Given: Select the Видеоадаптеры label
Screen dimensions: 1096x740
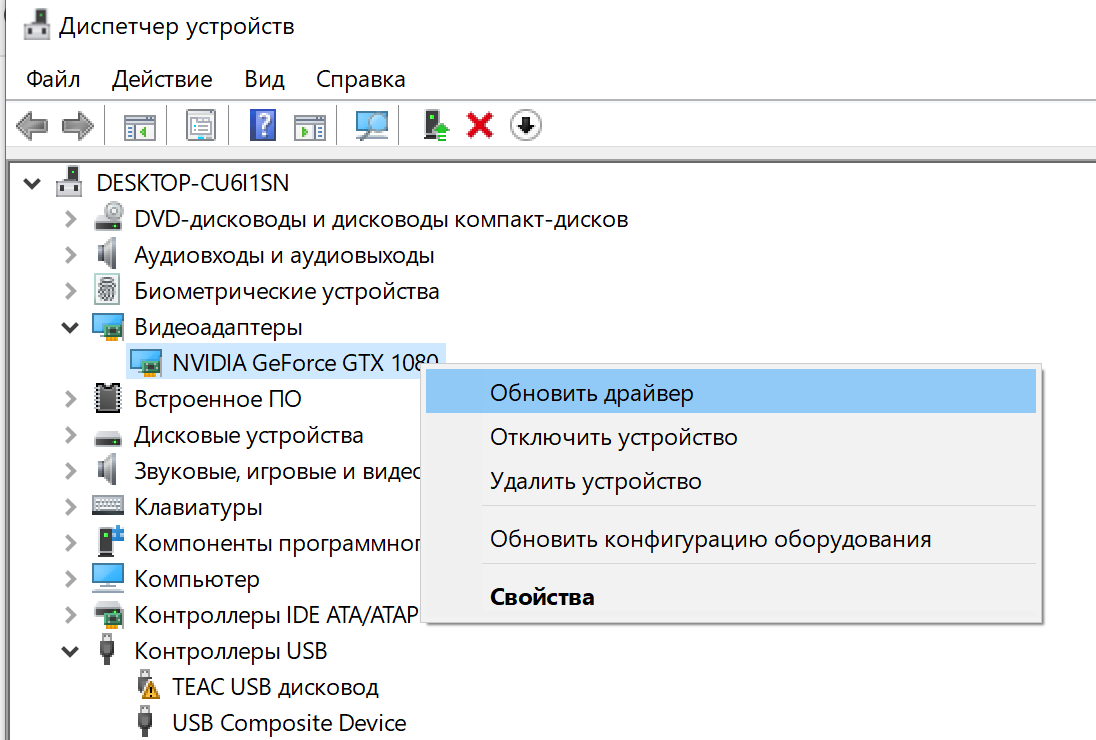Looking at the screenshot, I should (218, 327).
